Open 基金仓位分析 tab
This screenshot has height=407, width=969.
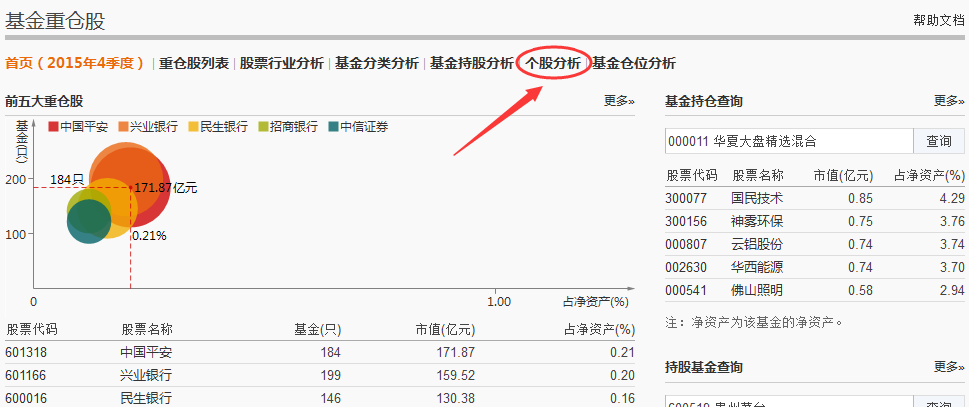coord(634,63)
